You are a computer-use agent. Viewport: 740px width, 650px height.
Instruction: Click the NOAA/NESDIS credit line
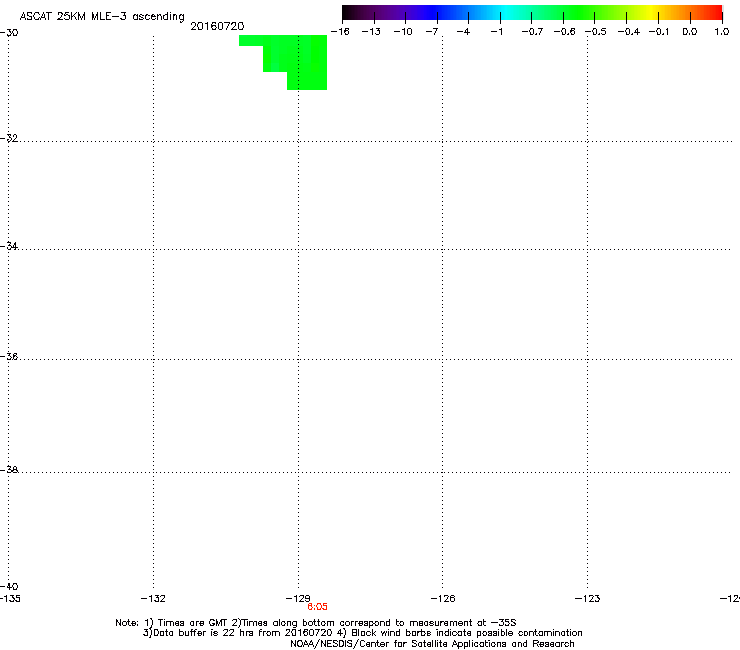pos(432,644)
